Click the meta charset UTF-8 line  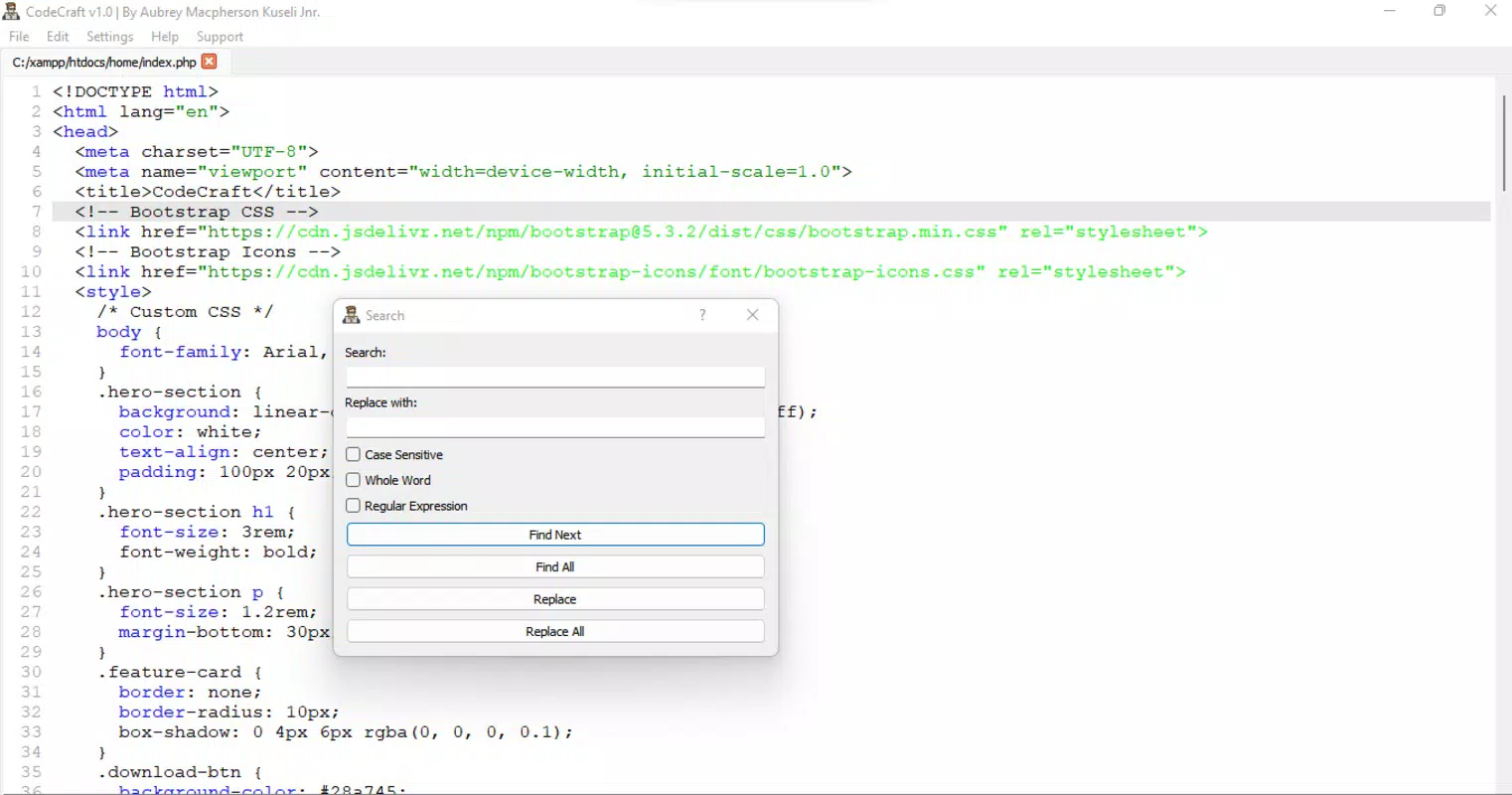[197, 152]
